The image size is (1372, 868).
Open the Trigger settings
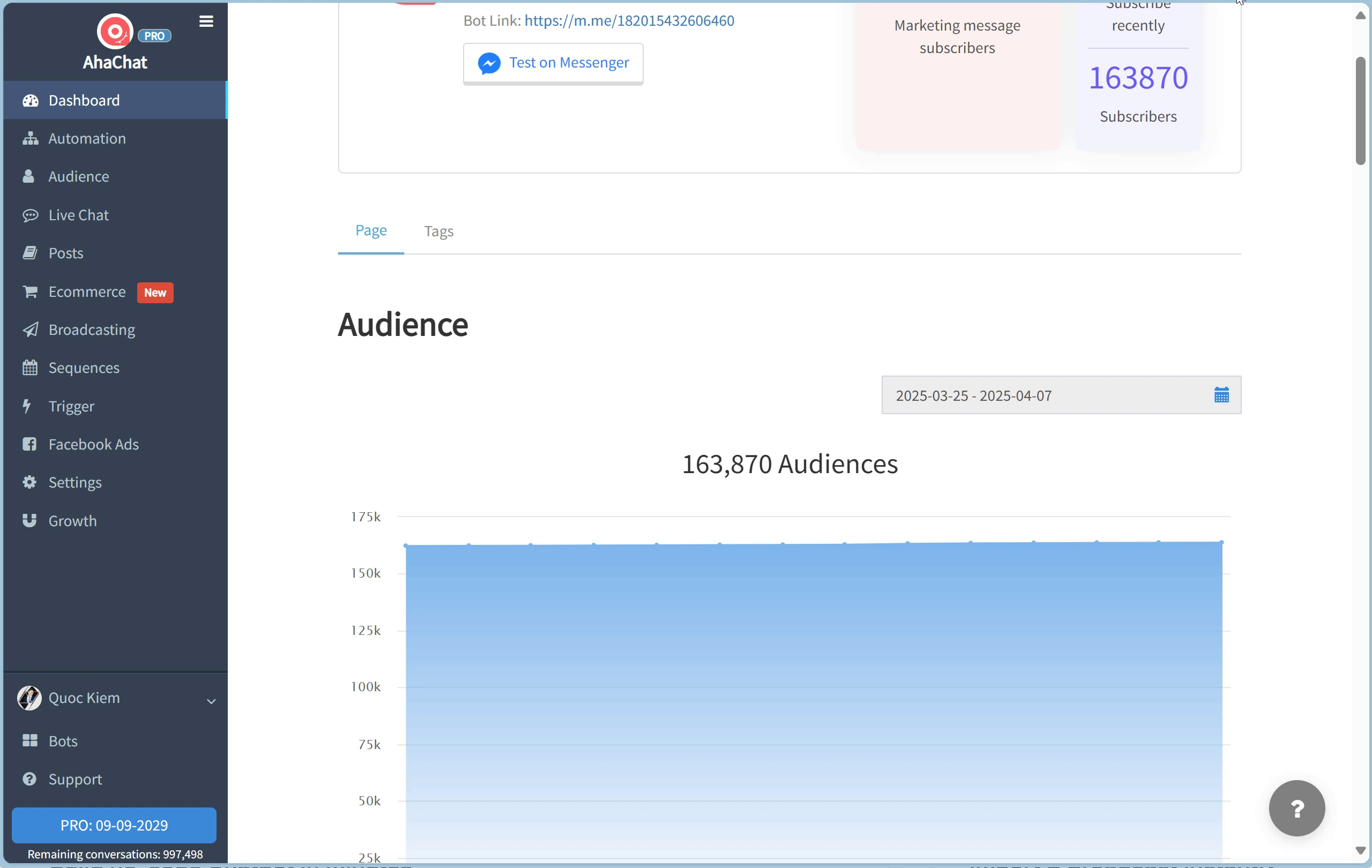tap(71, 406)
